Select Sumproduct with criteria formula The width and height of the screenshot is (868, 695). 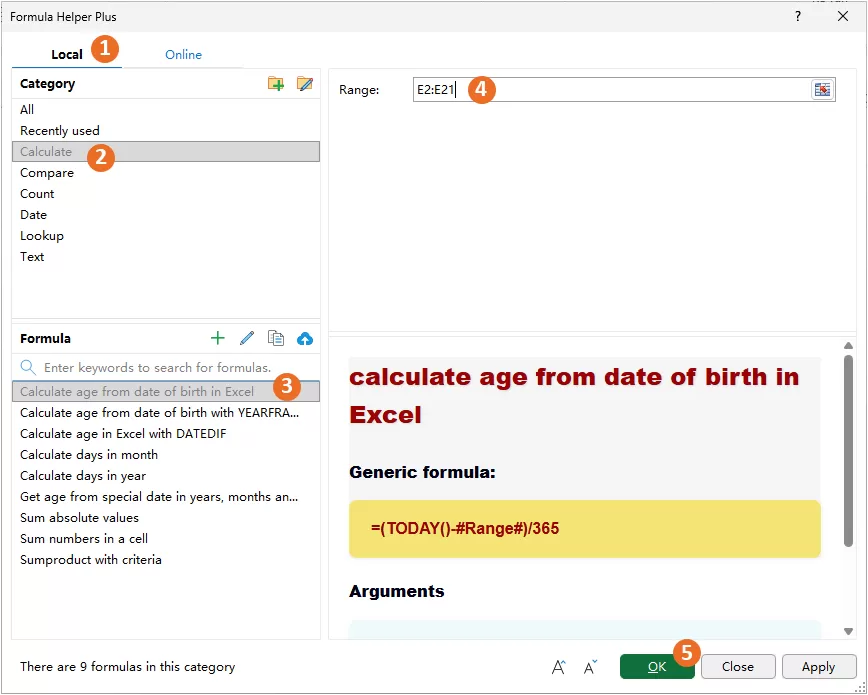(166, 560)
